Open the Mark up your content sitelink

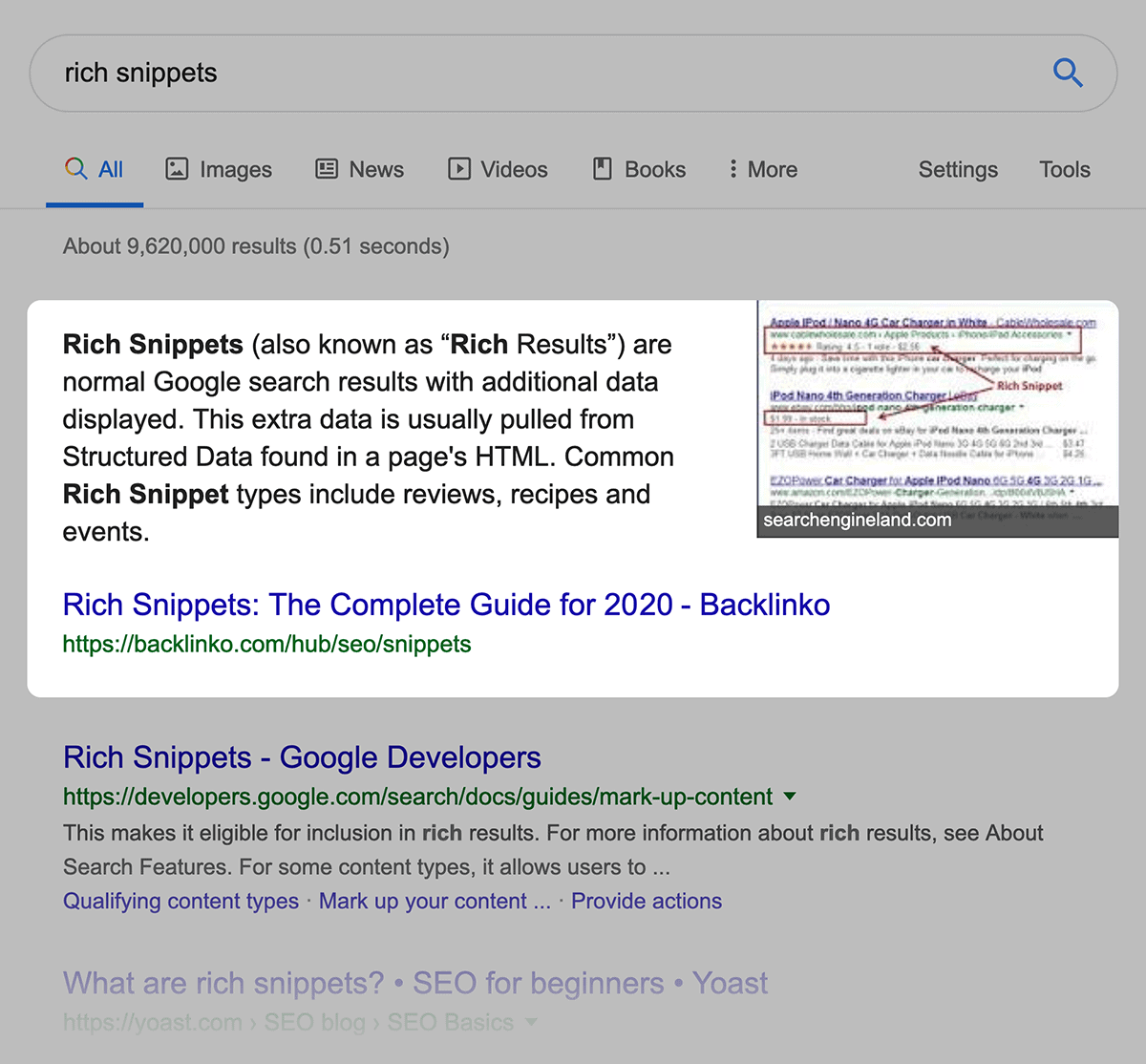click(435, 901)
